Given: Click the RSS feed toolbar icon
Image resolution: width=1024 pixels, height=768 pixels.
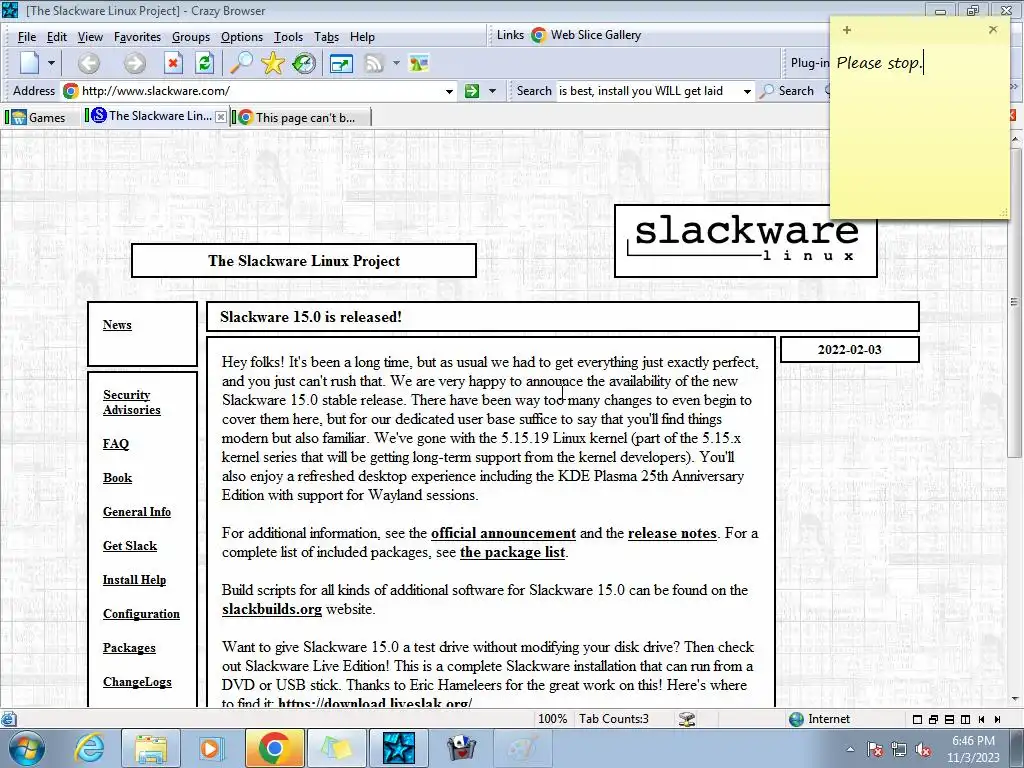Looking at the screenshot, I should [x=374, y=63].
